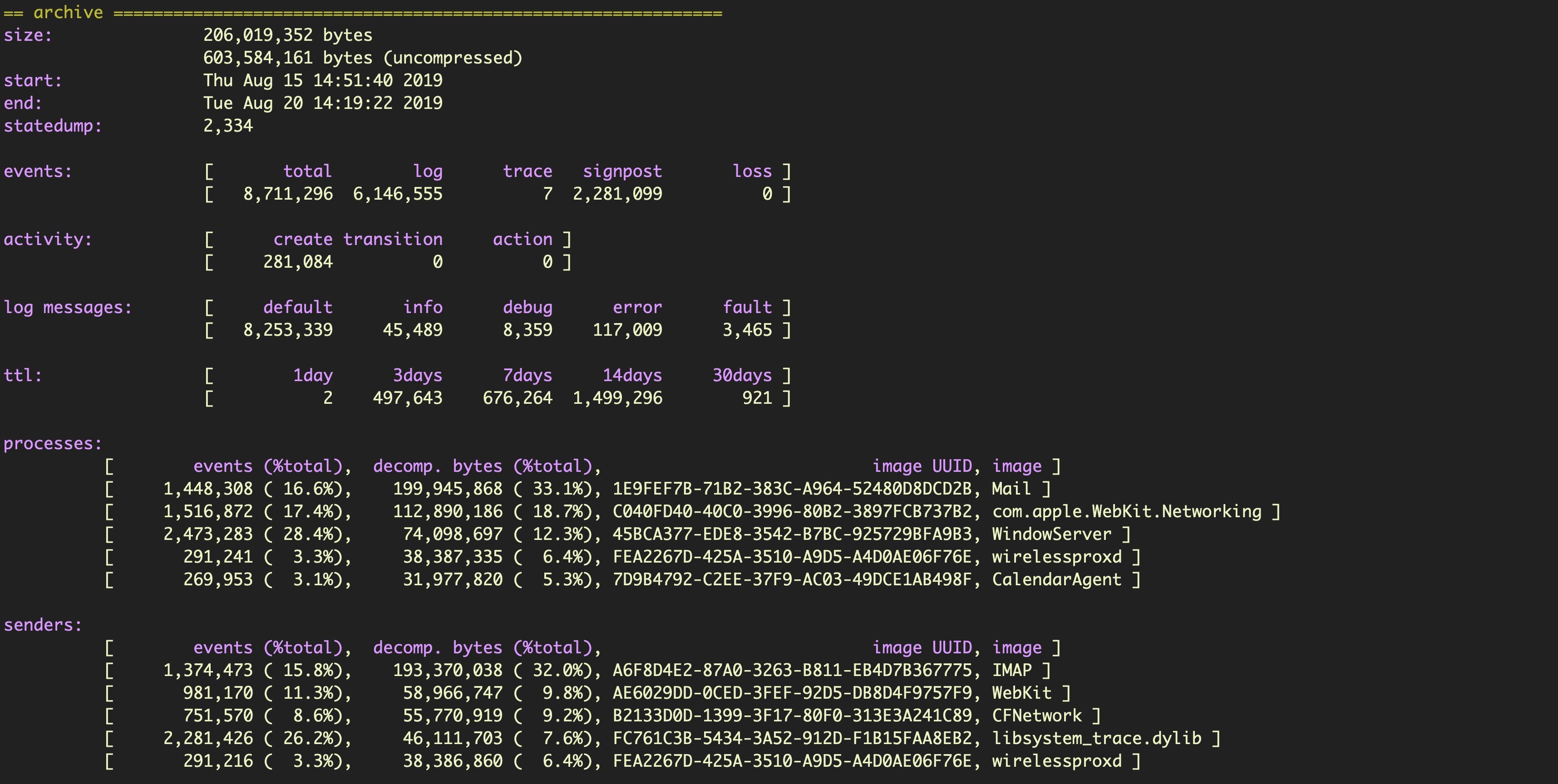This screenshot has width=1558, height=784.
Task: Click the '14days' ttl column header
Action: (632, 375)
